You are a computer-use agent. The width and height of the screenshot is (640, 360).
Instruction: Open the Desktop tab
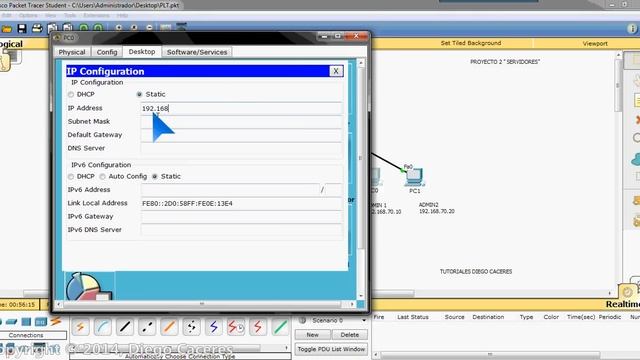(x=142, y=52)
